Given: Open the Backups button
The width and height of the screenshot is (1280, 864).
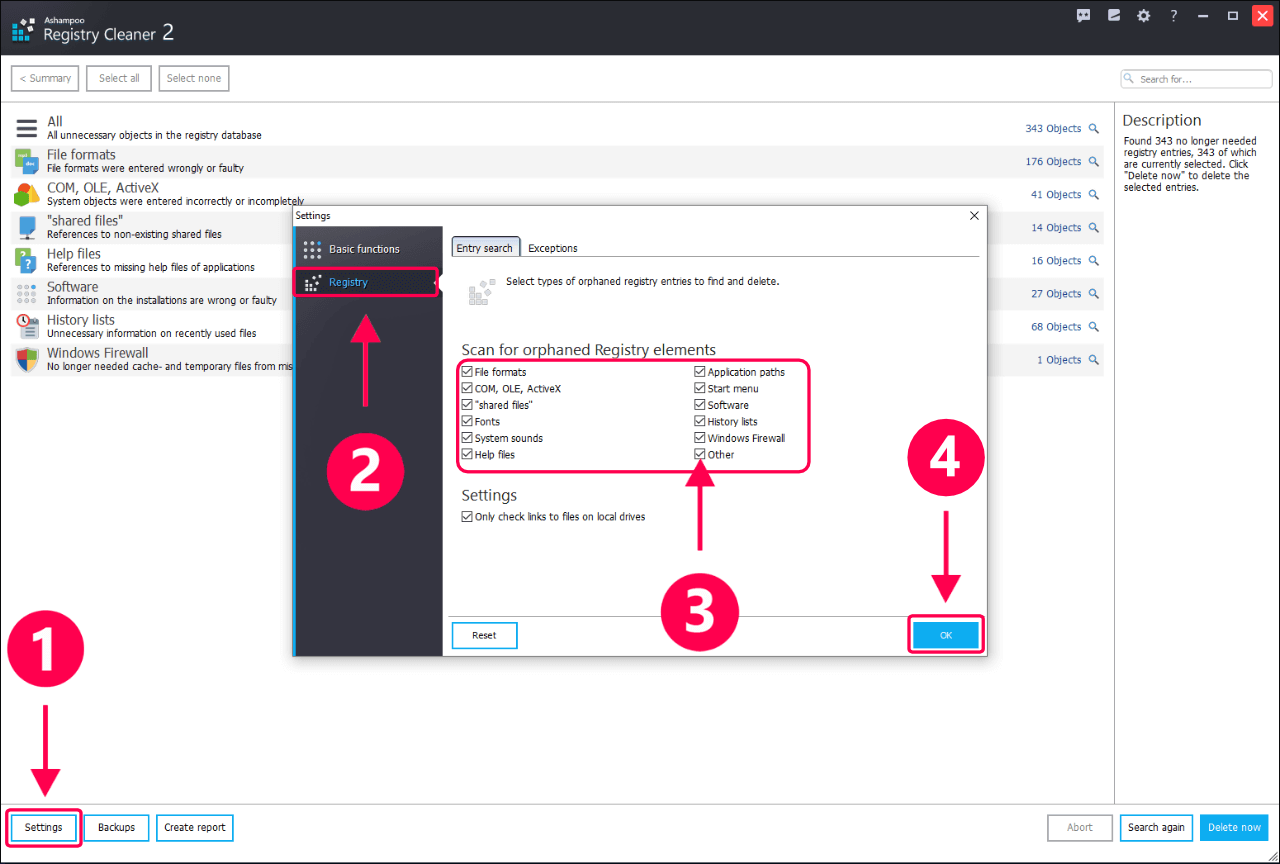Looking at the screenshot, I should pyautogui.click(x=116, y=827).
